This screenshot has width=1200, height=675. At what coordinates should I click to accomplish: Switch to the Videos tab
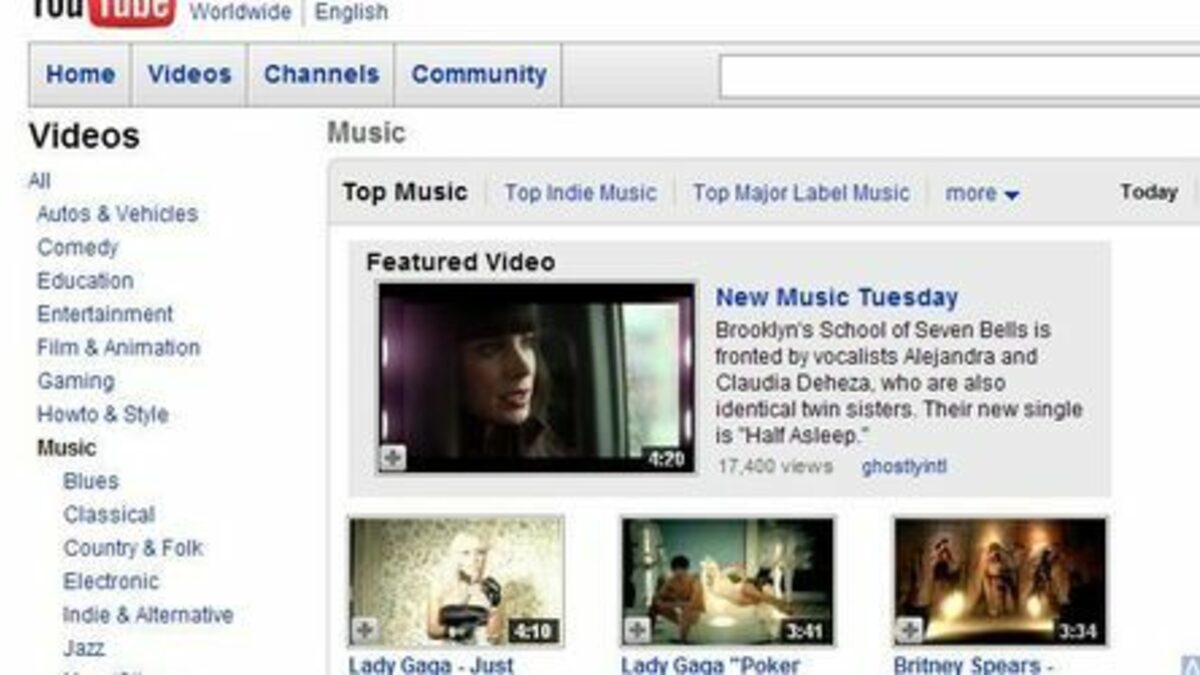coord(189,74)
